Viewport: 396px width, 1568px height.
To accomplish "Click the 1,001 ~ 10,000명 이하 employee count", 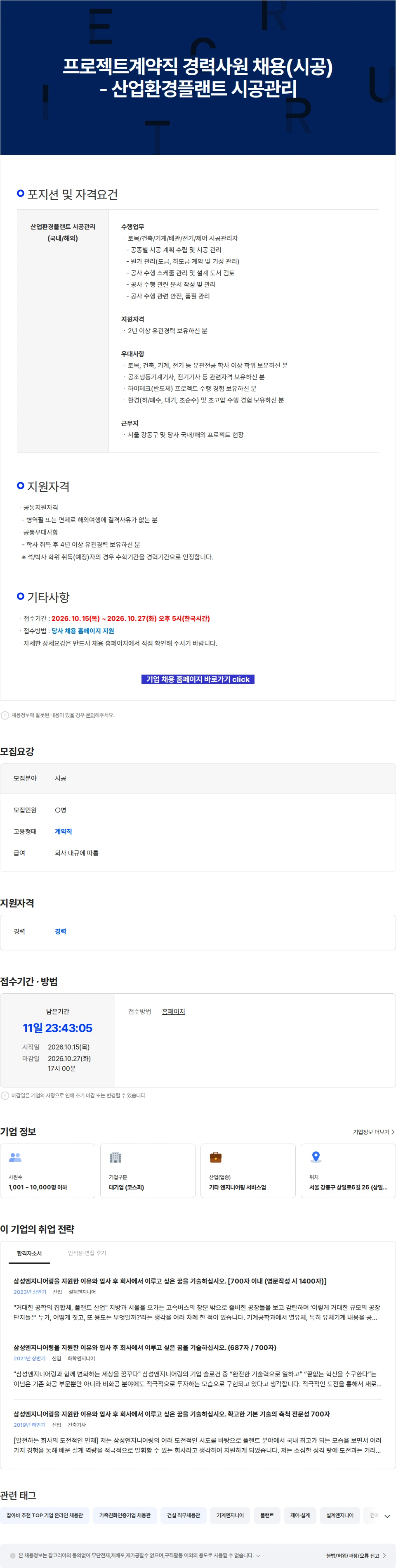I will point(38,1187).
